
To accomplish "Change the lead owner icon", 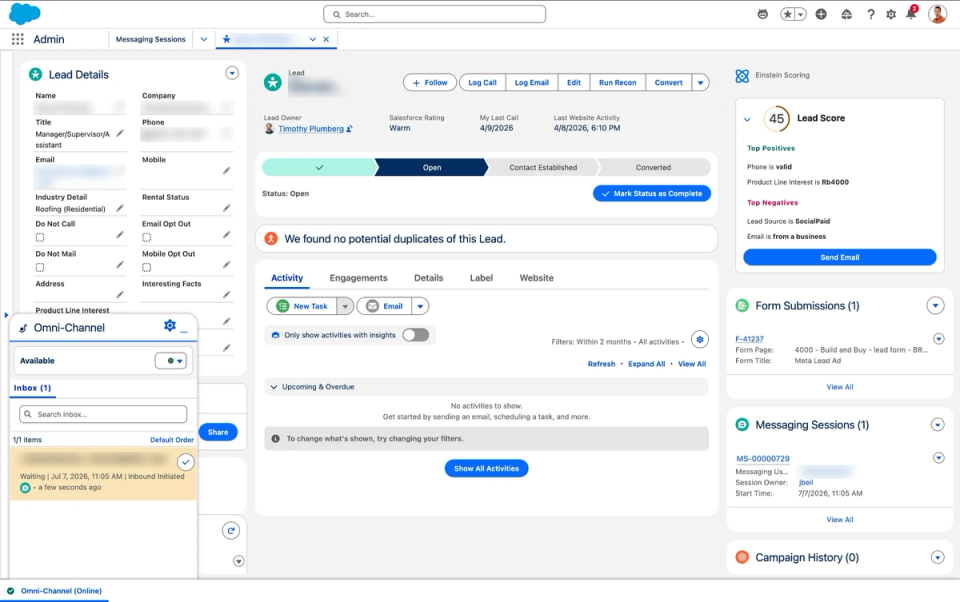I will click(x=350, y=129).
